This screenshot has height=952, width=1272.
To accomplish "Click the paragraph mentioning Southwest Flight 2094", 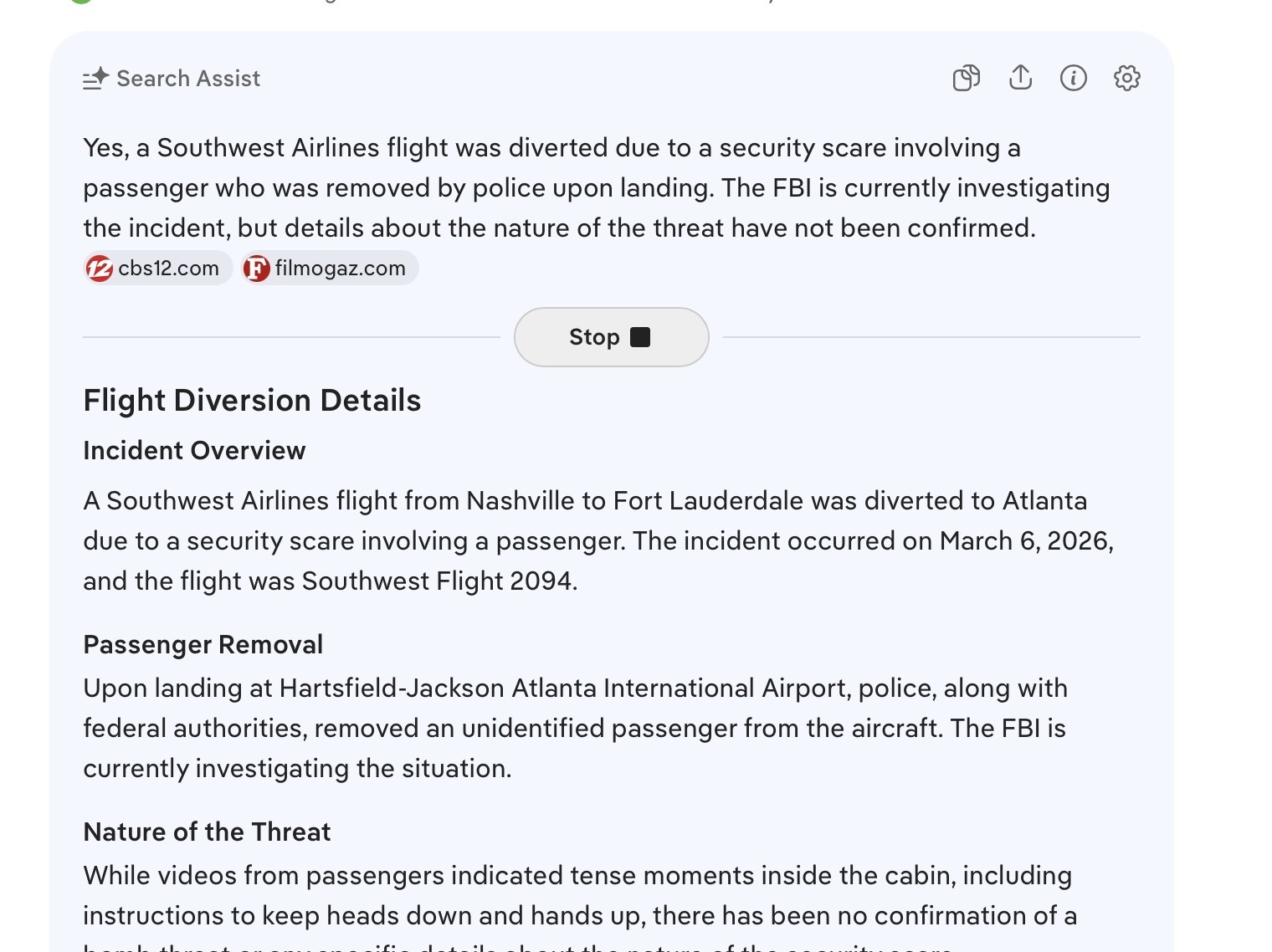I will coord(598,541).
